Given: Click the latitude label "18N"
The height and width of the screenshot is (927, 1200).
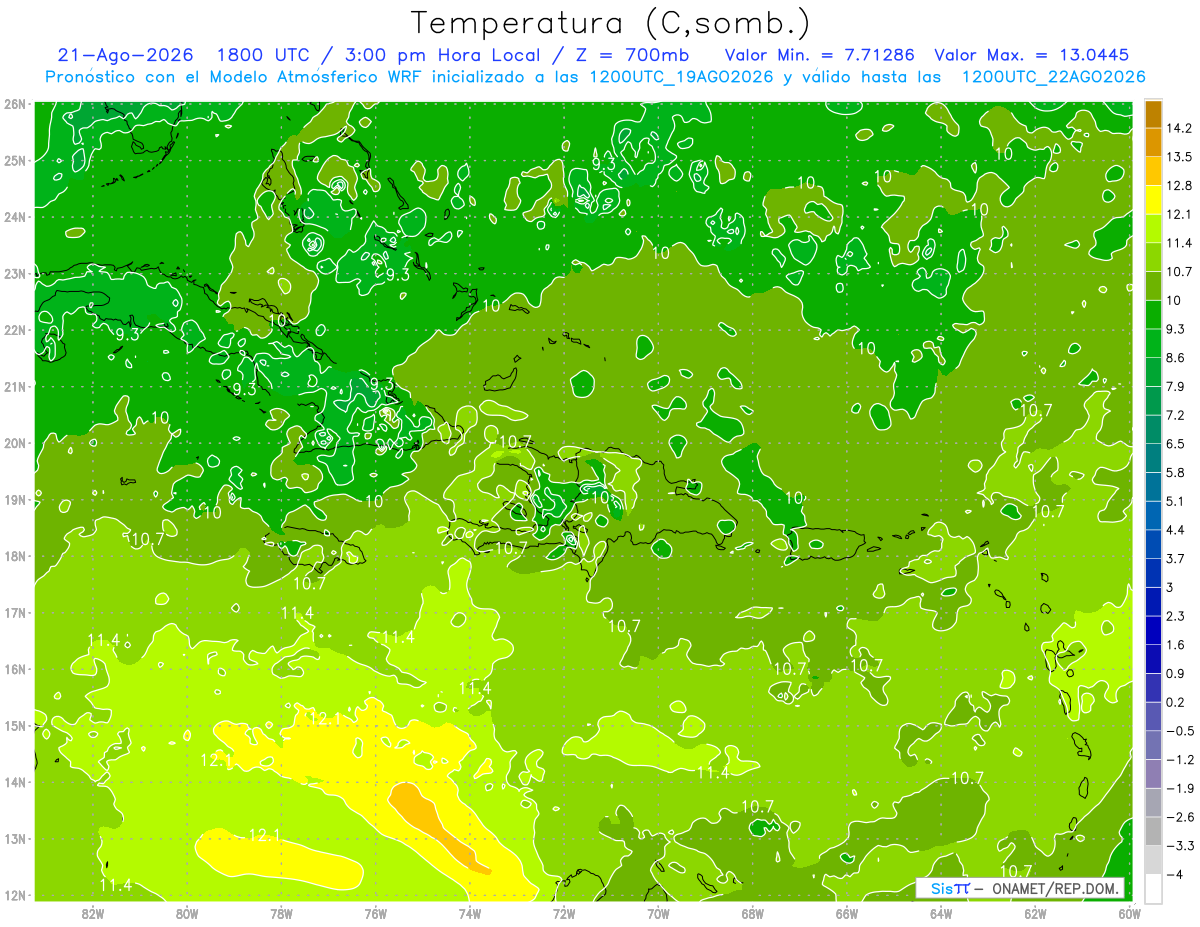Looking at the screenshot, I should [x=15, y=556].
